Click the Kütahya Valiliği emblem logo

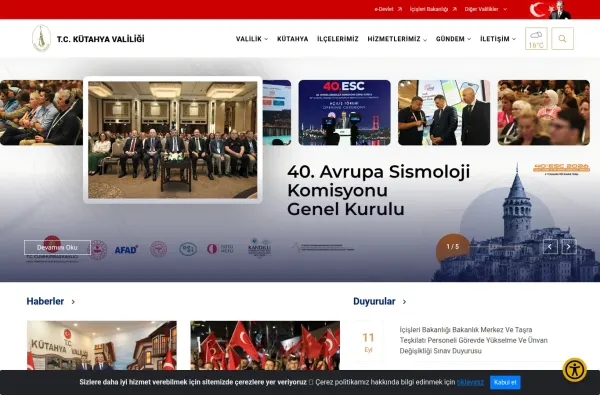tap(41, 38)
